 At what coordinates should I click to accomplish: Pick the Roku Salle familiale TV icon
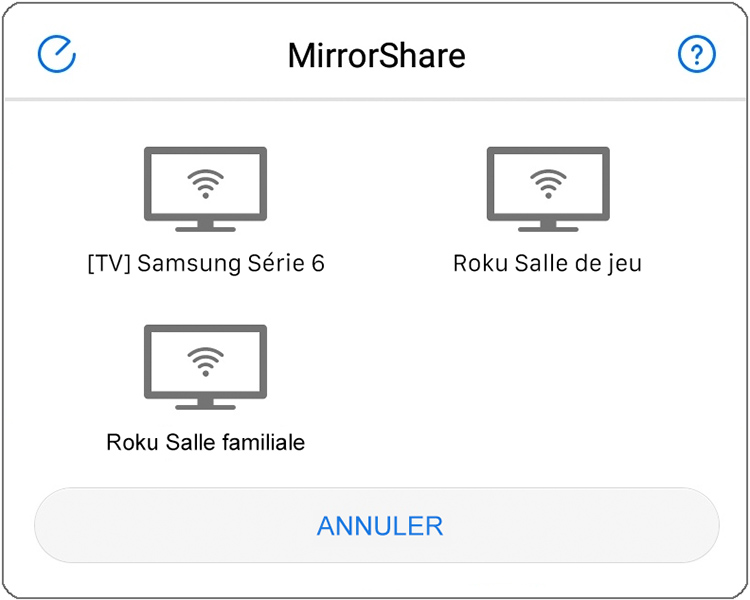(x=205, y=367)
